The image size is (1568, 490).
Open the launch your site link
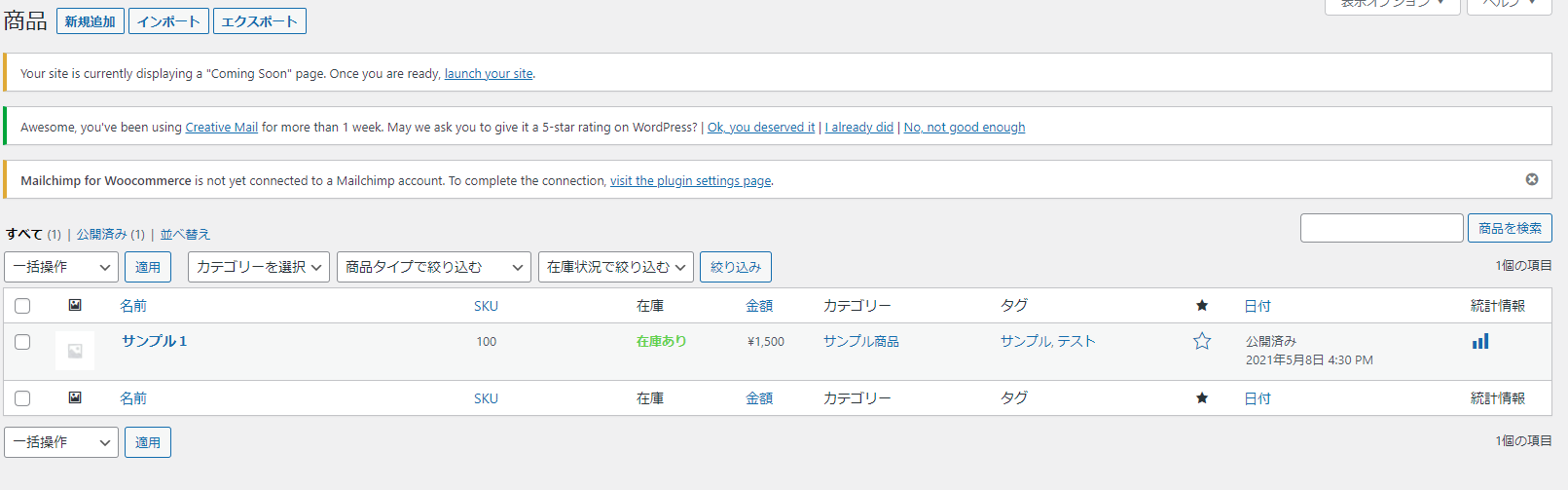[x=489, y=73]
